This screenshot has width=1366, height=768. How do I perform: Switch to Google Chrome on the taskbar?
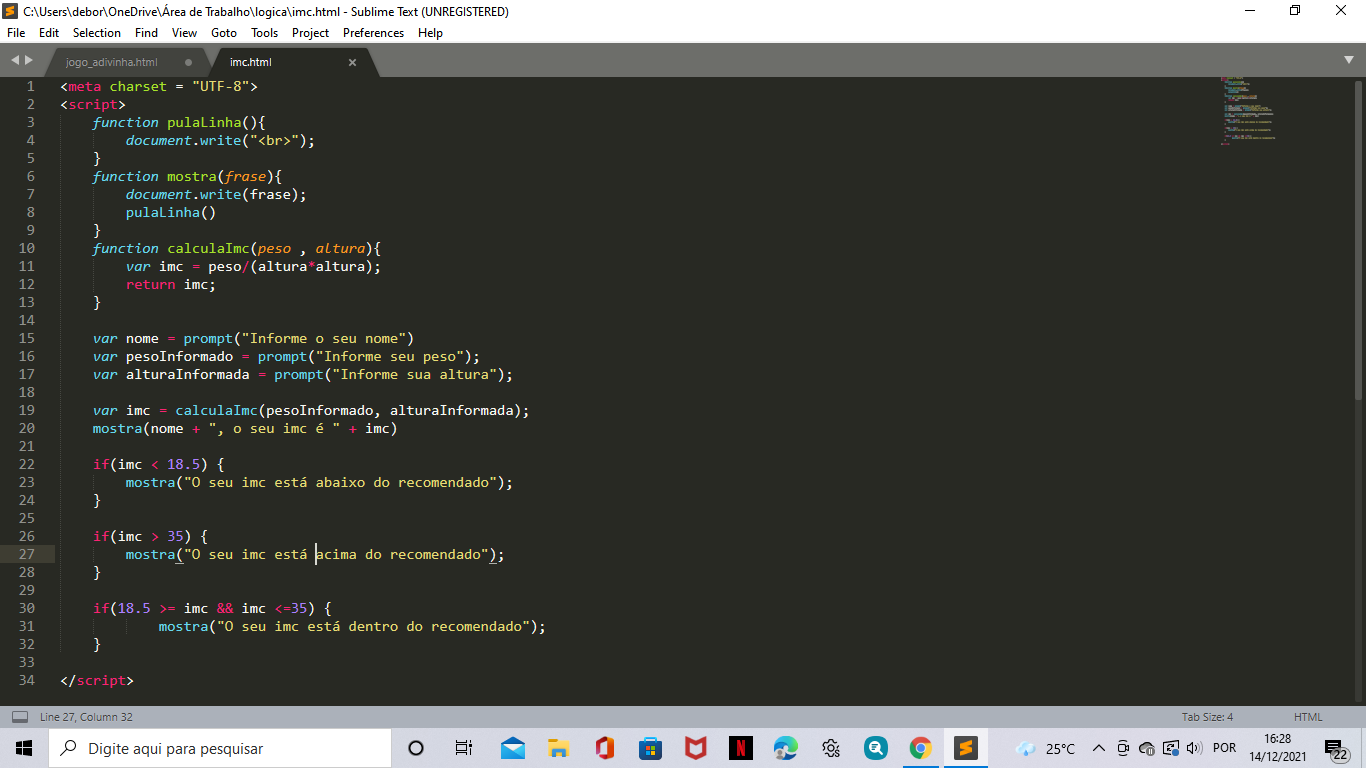(921, 748)
